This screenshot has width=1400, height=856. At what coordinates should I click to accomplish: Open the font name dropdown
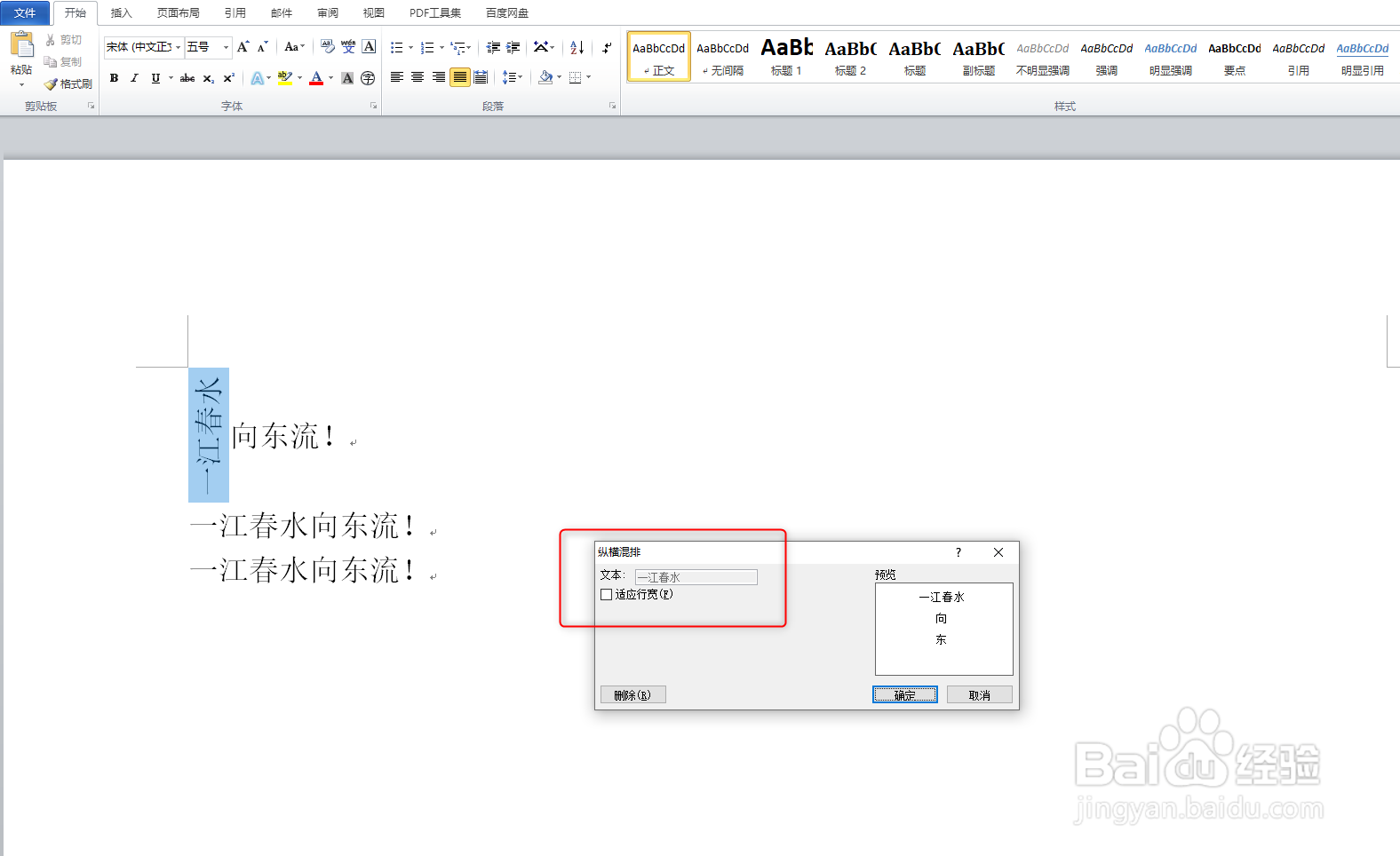pyautogui.click(x=179, y=47)
